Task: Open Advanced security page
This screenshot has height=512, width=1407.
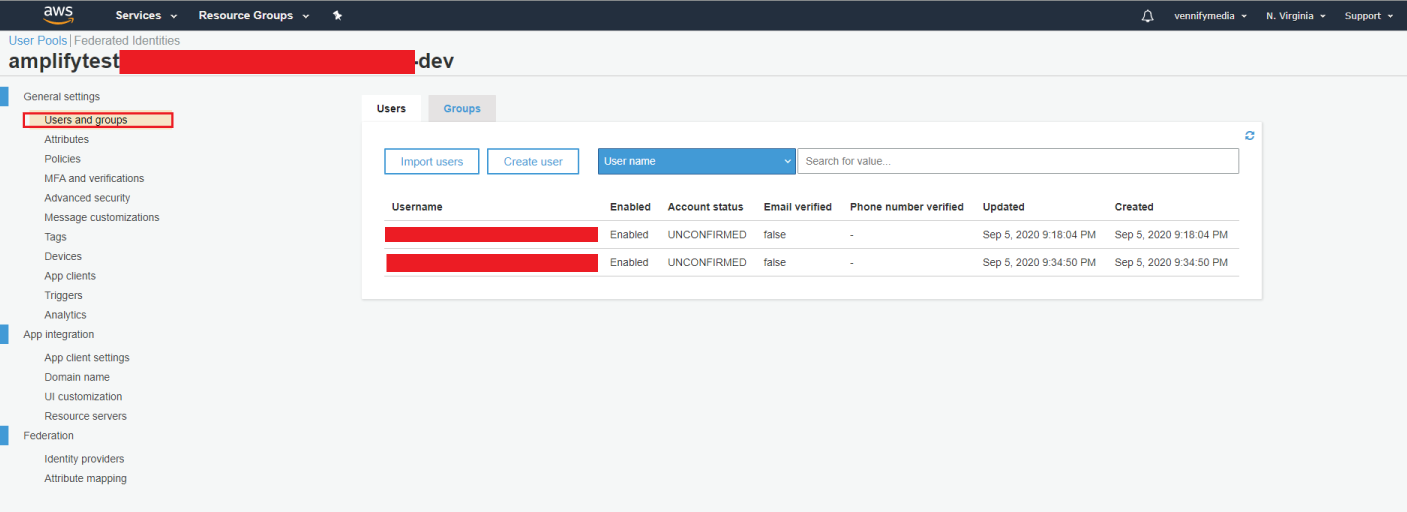Action: pyautogui.click(x=87, y=198)
